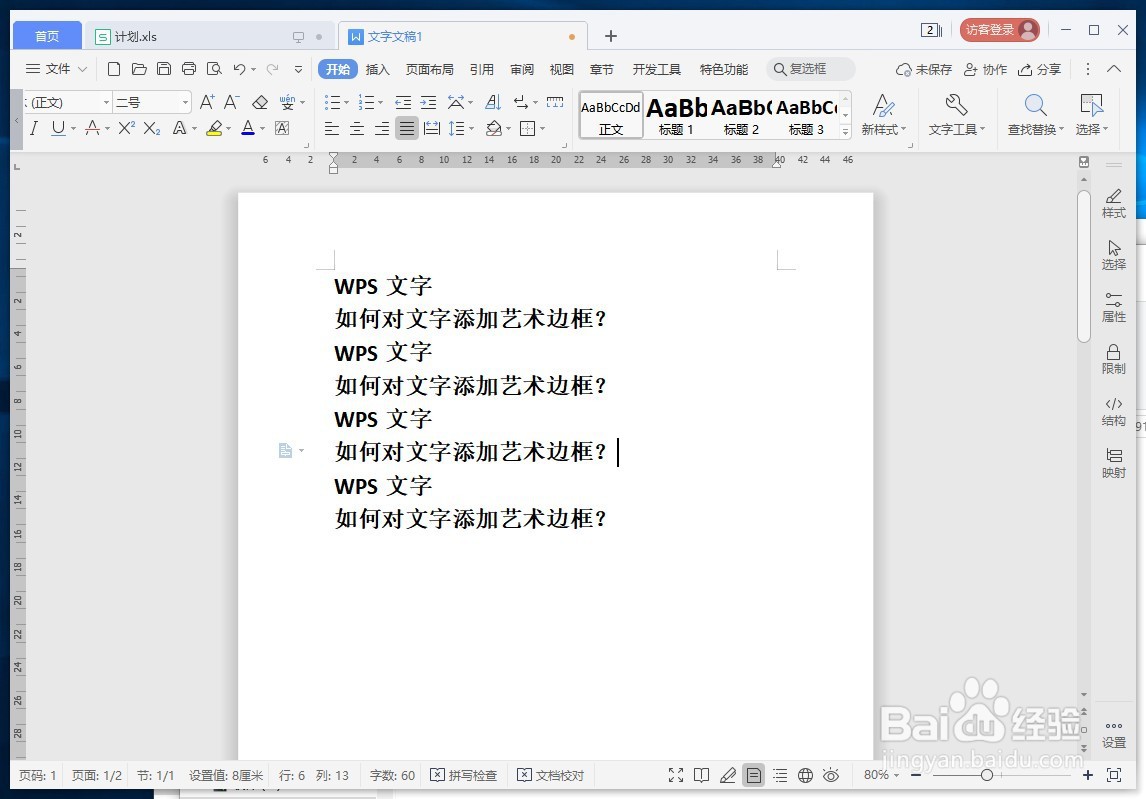1146x799 pixels.
Task: Toggle underline formatting
Action: pyautogui.click(x=58, y=129)
